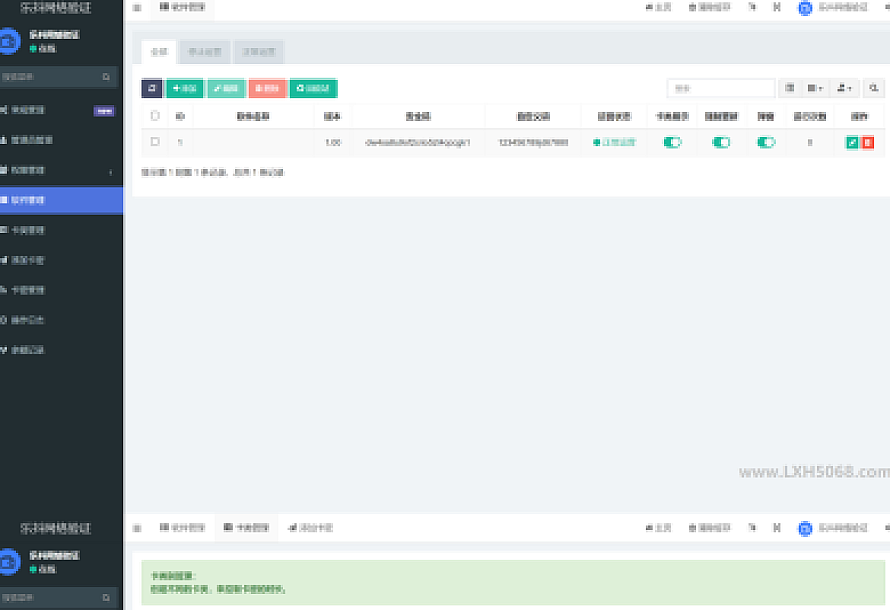
Task: Click the dark refresh button in table toolbar
Action: coord(152,88)
